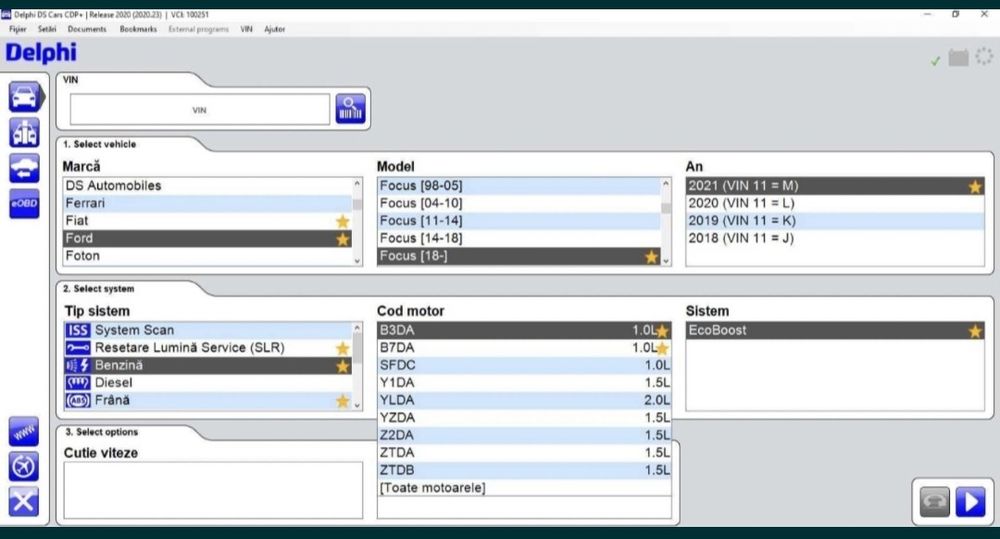Toggle favorite star for 2021 year row
Image resolution: width=1000 pixels, height=539 pixels.
(x=975, y=186)
